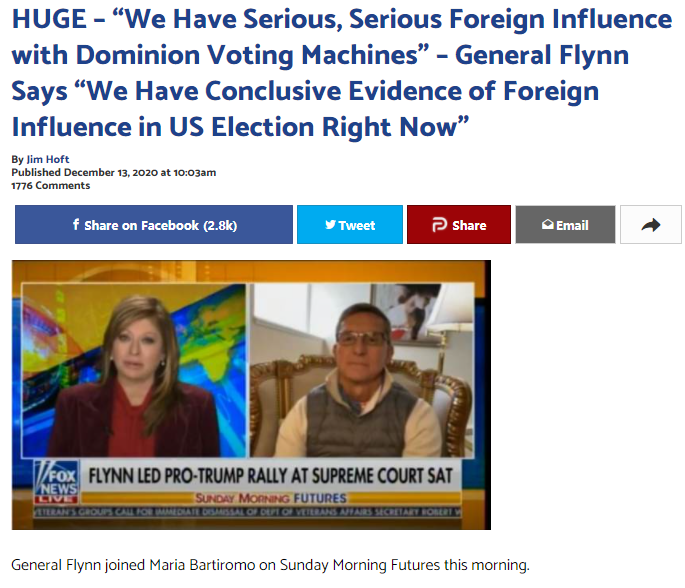Image resolution: width=685 pixels, height=588 pixels.
Task: Click the 'Flynn led pro-Trump rally' chyron
Action: tap(270, 476)
